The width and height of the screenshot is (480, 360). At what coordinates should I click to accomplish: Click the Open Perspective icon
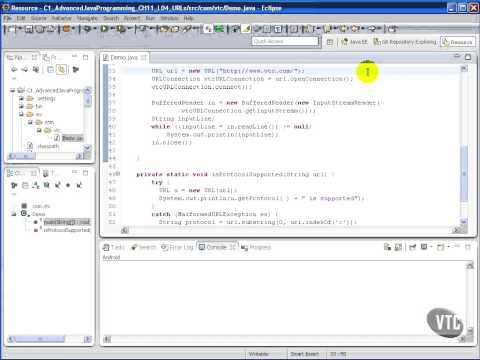tap(330, 42)
